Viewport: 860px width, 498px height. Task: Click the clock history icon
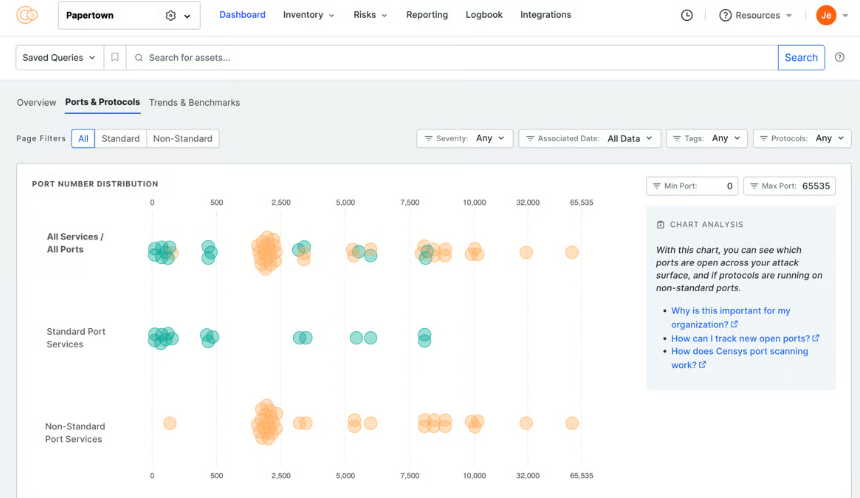click(687, 15)
